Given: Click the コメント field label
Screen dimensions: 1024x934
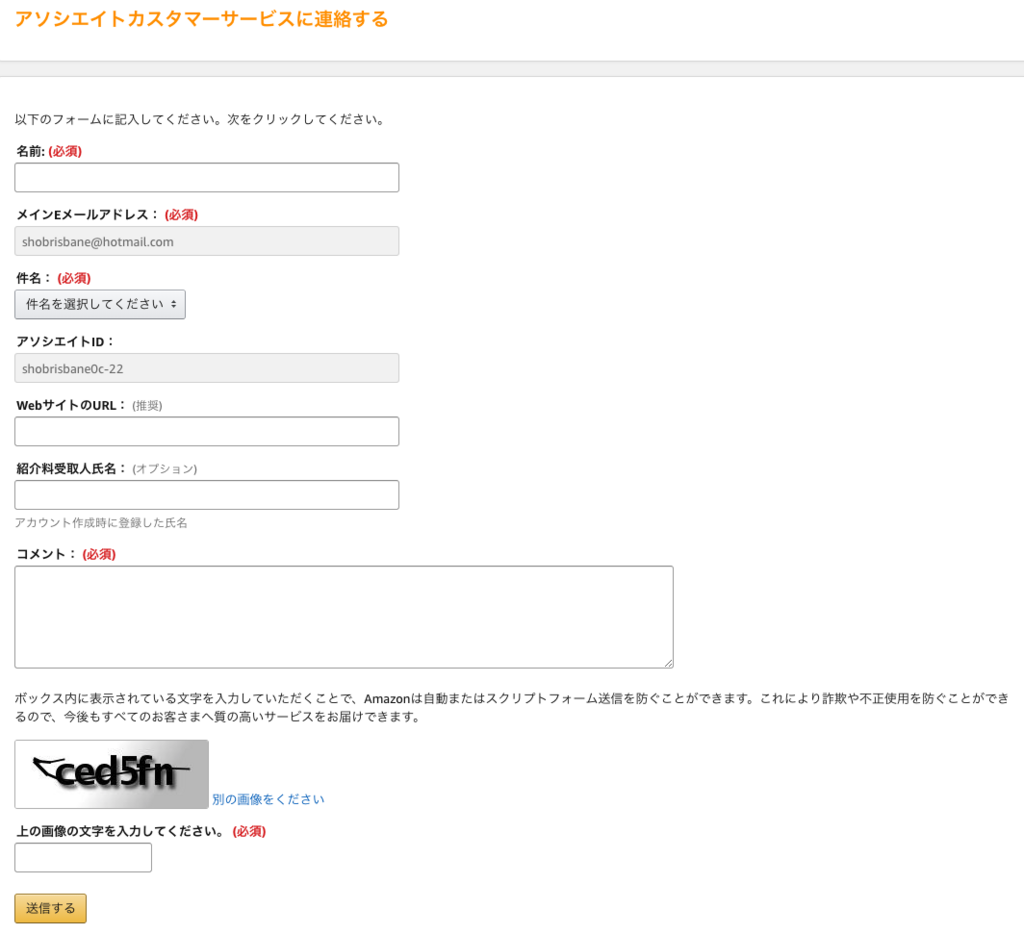Looking at the screenshot, I should [x=46, y=554].
